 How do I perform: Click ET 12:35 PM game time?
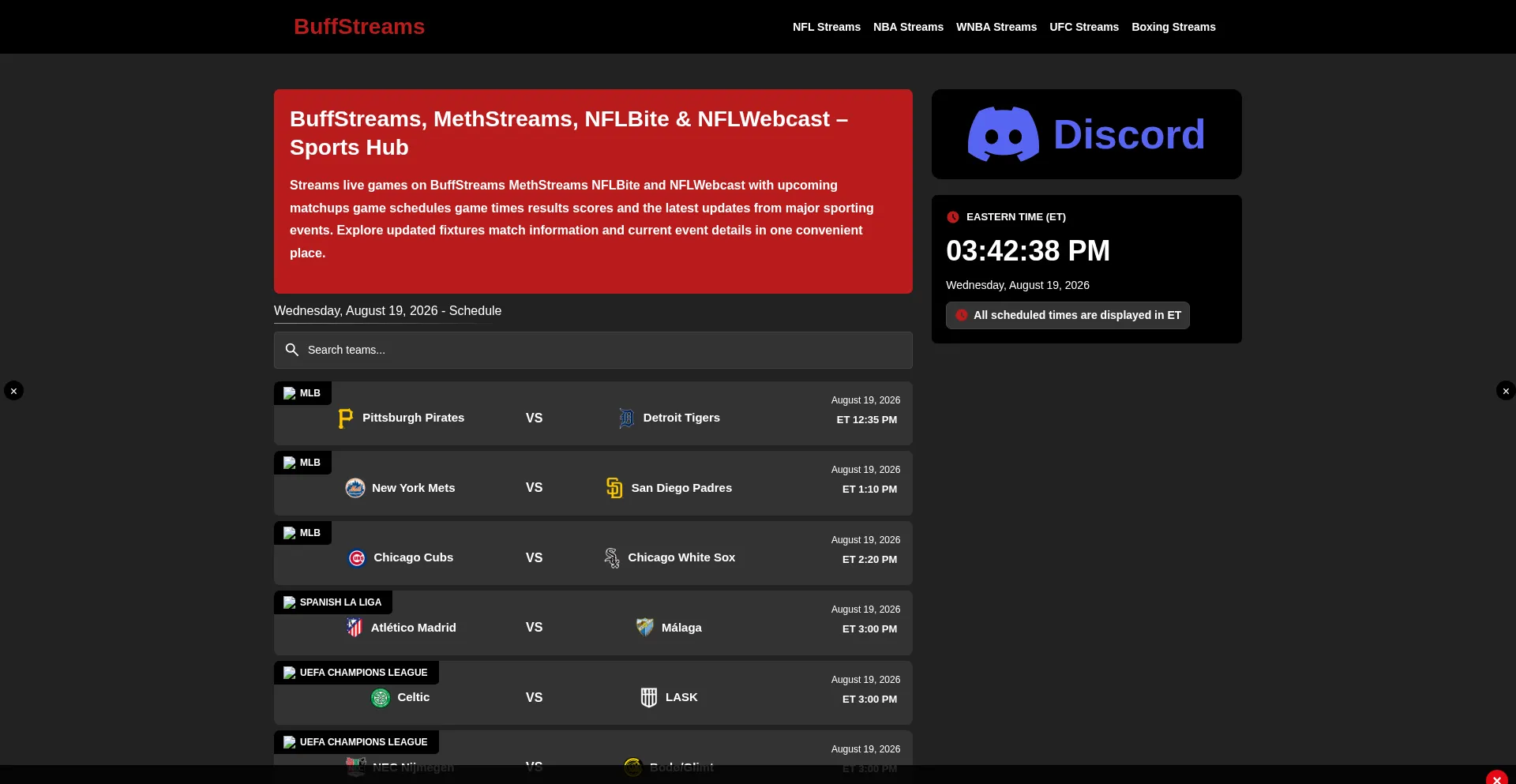click(x=867, y=420)
